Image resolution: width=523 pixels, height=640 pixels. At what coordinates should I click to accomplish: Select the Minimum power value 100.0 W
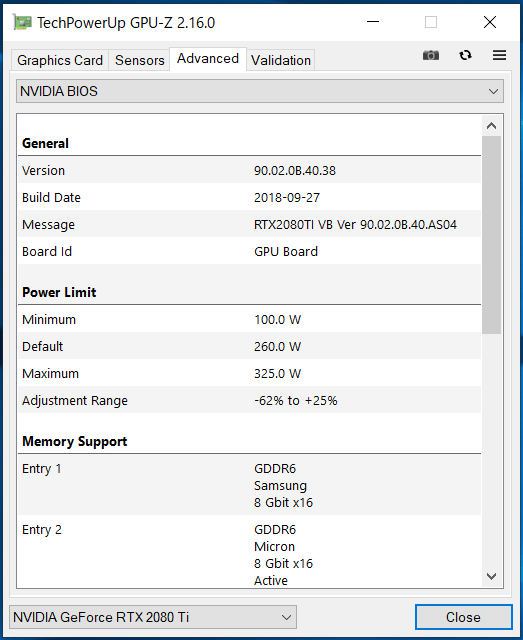278,319
